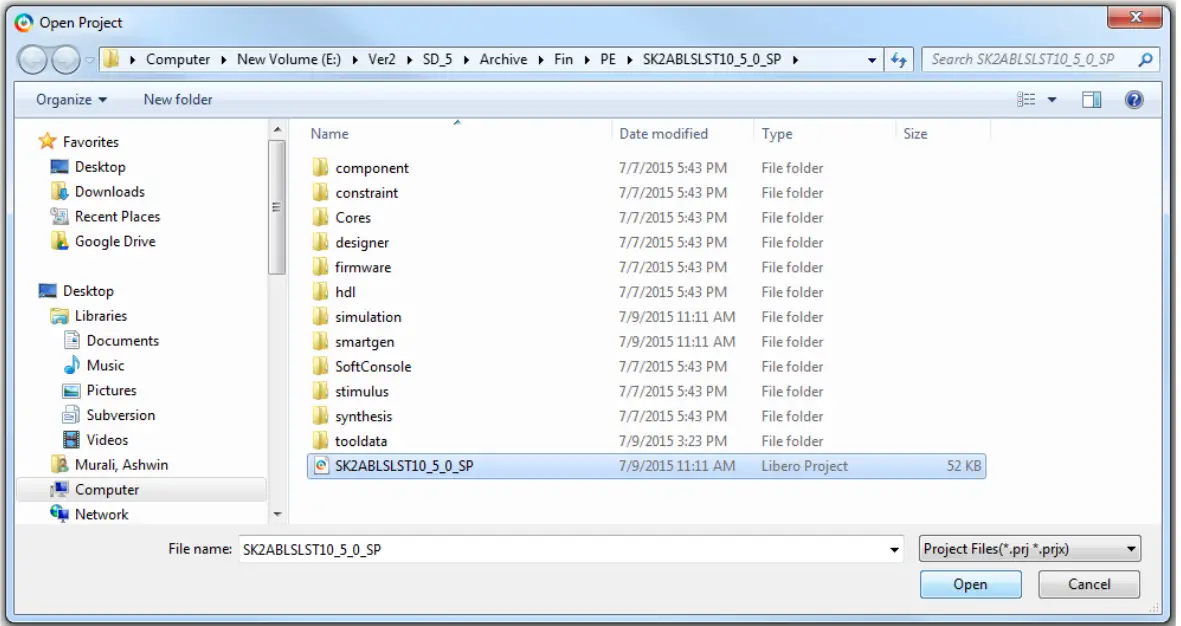Click the change view icon
This screenshot has height=626, width=1181.
tap(1026, 99)
